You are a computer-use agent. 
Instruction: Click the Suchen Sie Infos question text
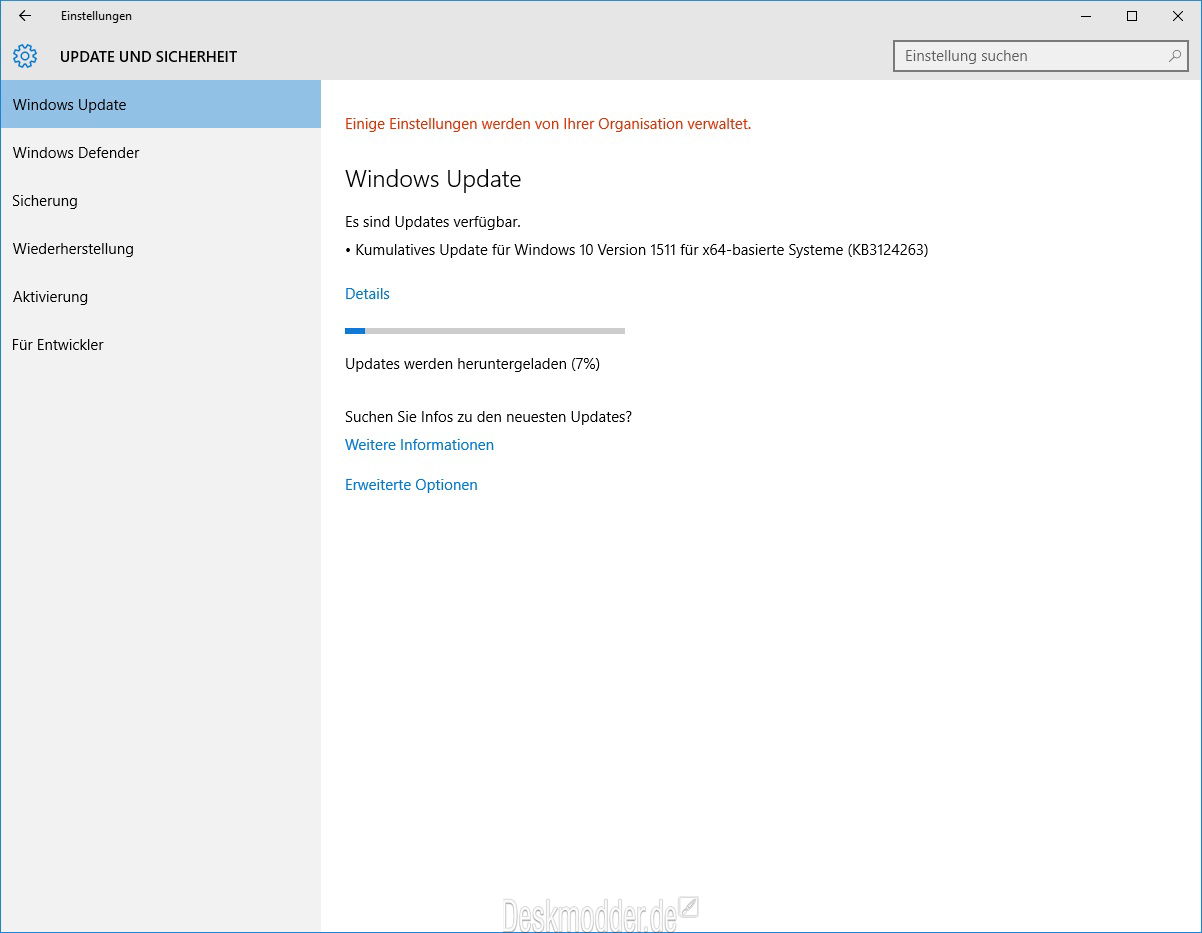tap(488, 417)
